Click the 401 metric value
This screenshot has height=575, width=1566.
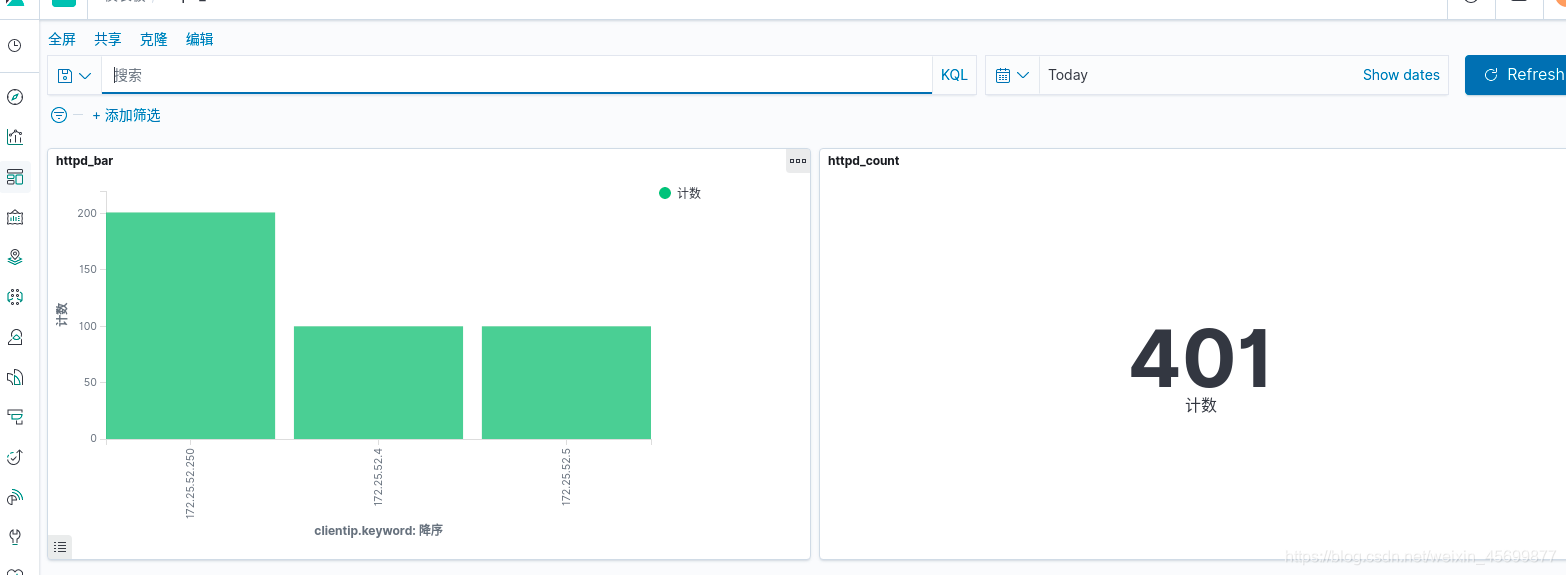point(1201,358)
